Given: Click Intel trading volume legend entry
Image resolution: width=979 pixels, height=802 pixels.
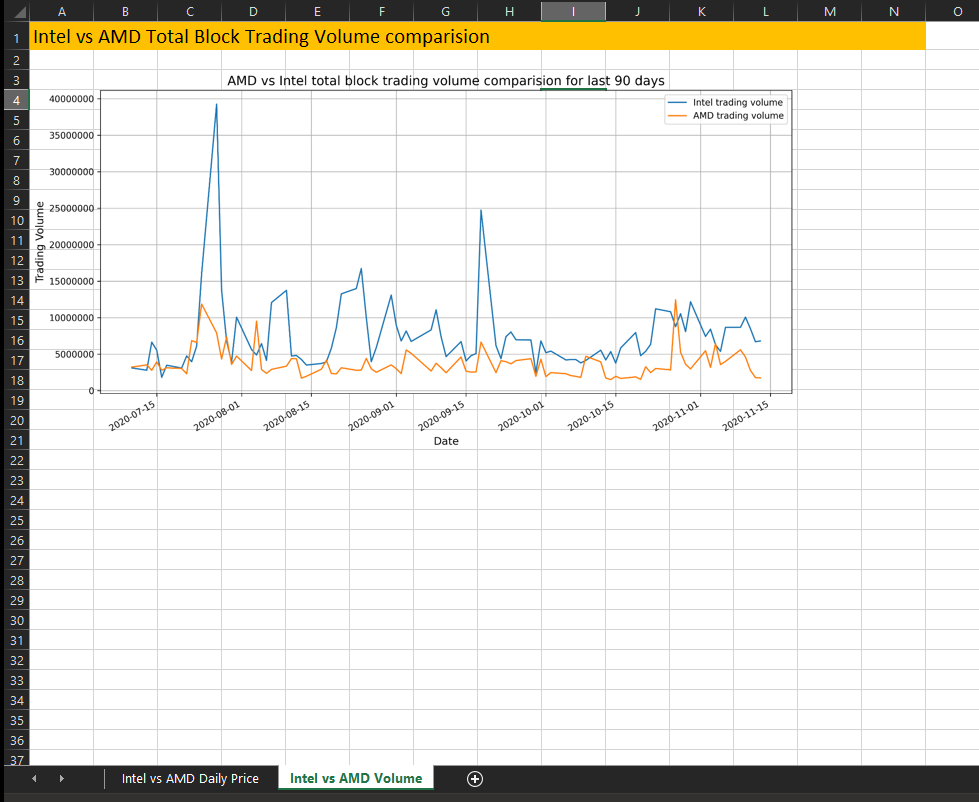Looking at the screenshot, I should click(726, 102).
